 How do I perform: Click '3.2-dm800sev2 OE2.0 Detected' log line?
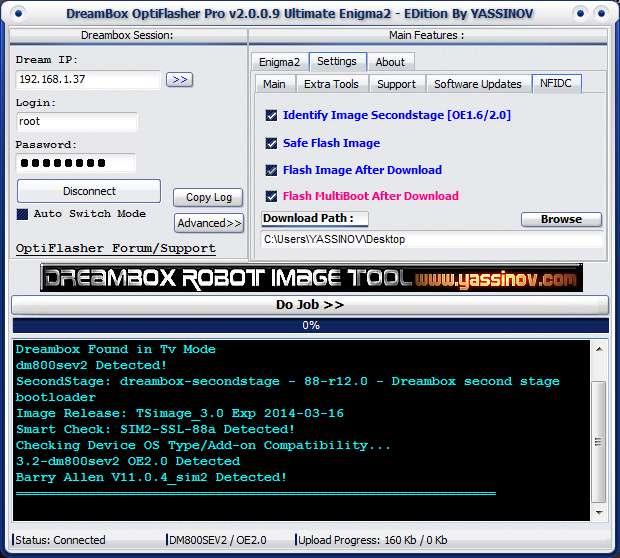coord(128,461)
